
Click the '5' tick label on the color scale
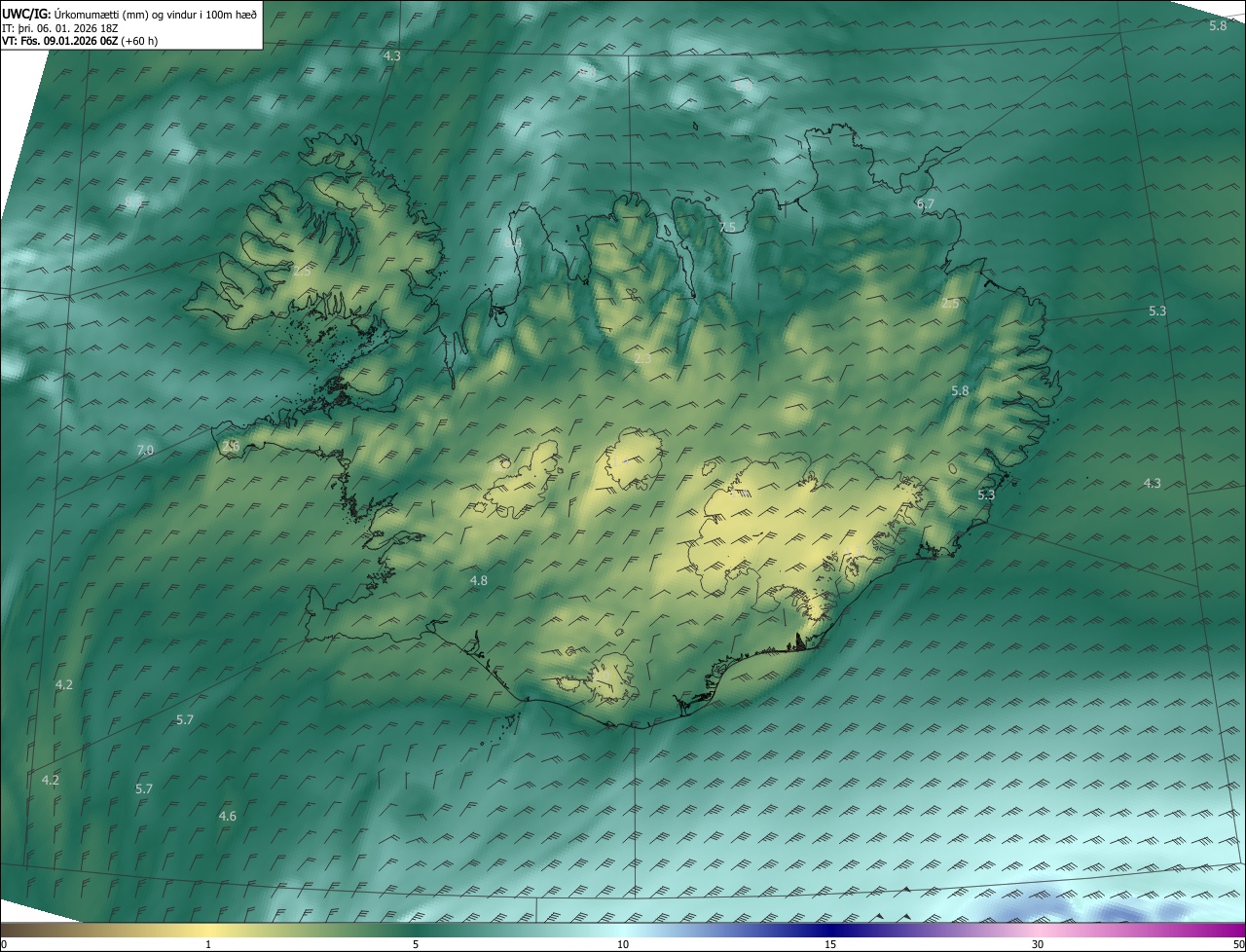[x=416, y=945]
